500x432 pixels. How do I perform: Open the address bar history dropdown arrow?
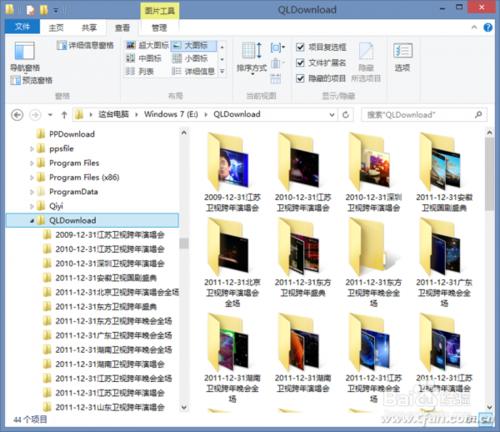point(332,115)
